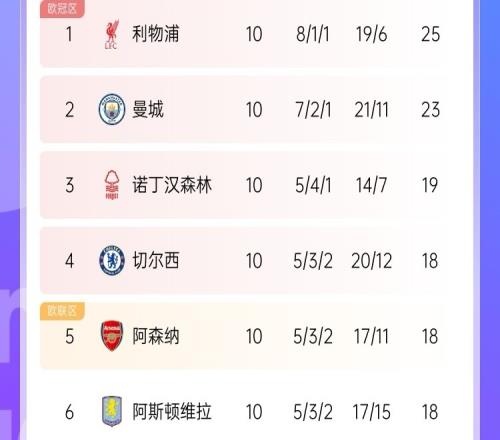Click Liverpool's 25 points value
Viewport: 500px width, 440px height.
430,34
